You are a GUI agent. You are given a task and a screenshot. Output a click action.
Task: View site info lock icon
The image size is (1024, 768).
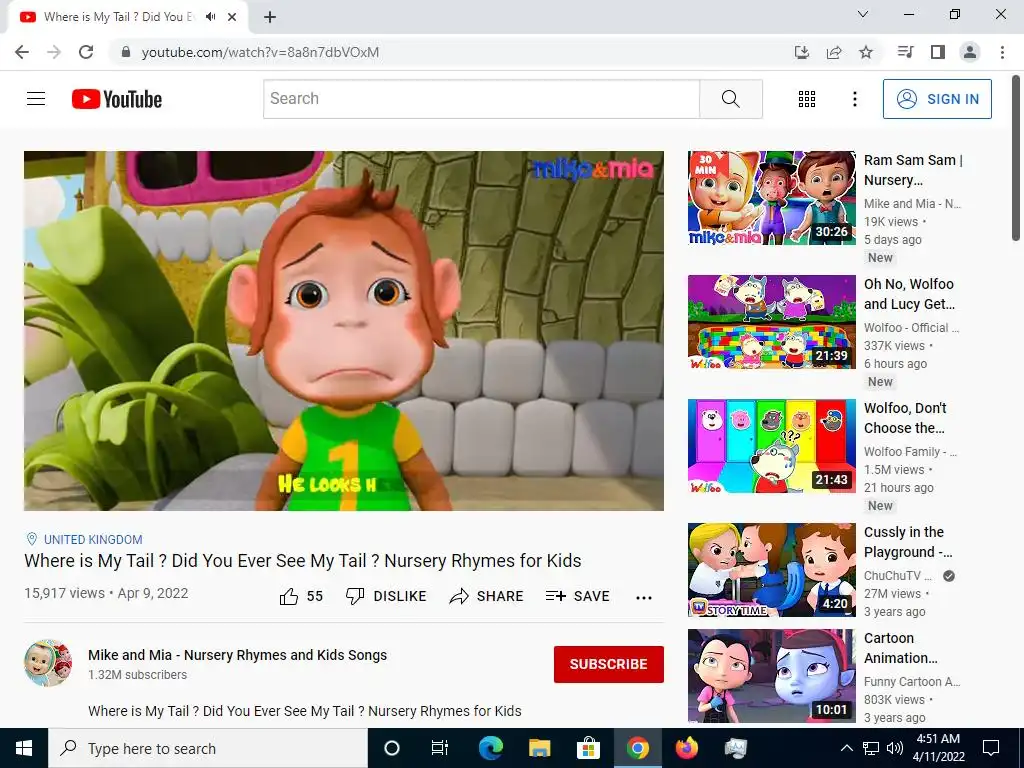126,52
